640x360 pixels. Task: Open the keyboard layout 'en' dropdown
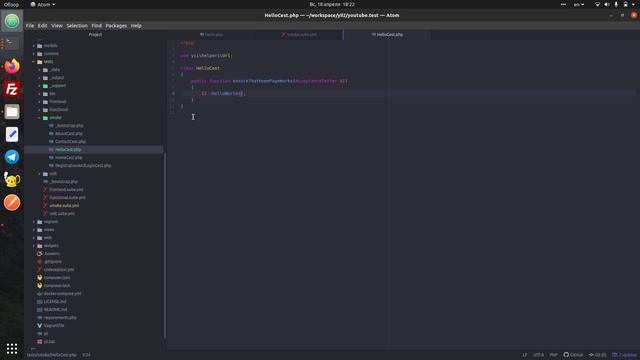click(x=579, y=4)
